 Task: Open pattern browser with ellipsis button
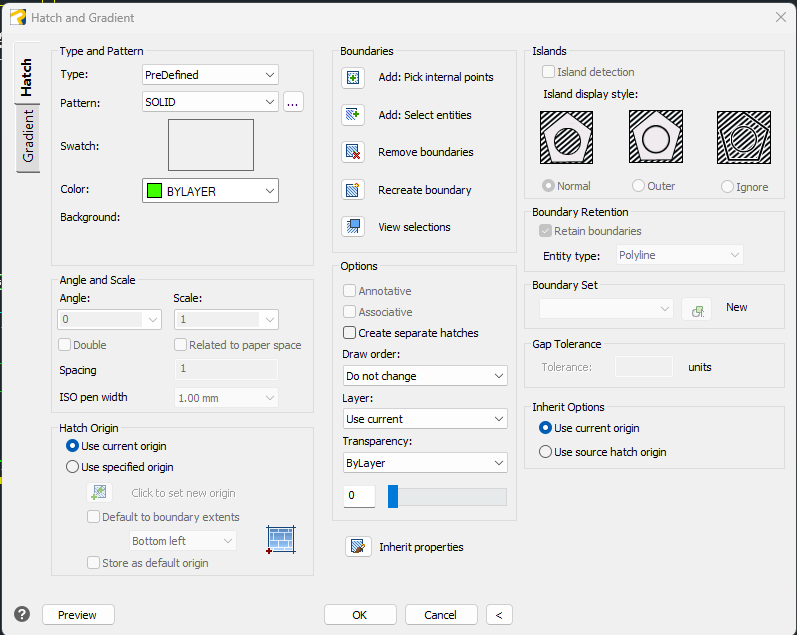click(x=292, y=102)
